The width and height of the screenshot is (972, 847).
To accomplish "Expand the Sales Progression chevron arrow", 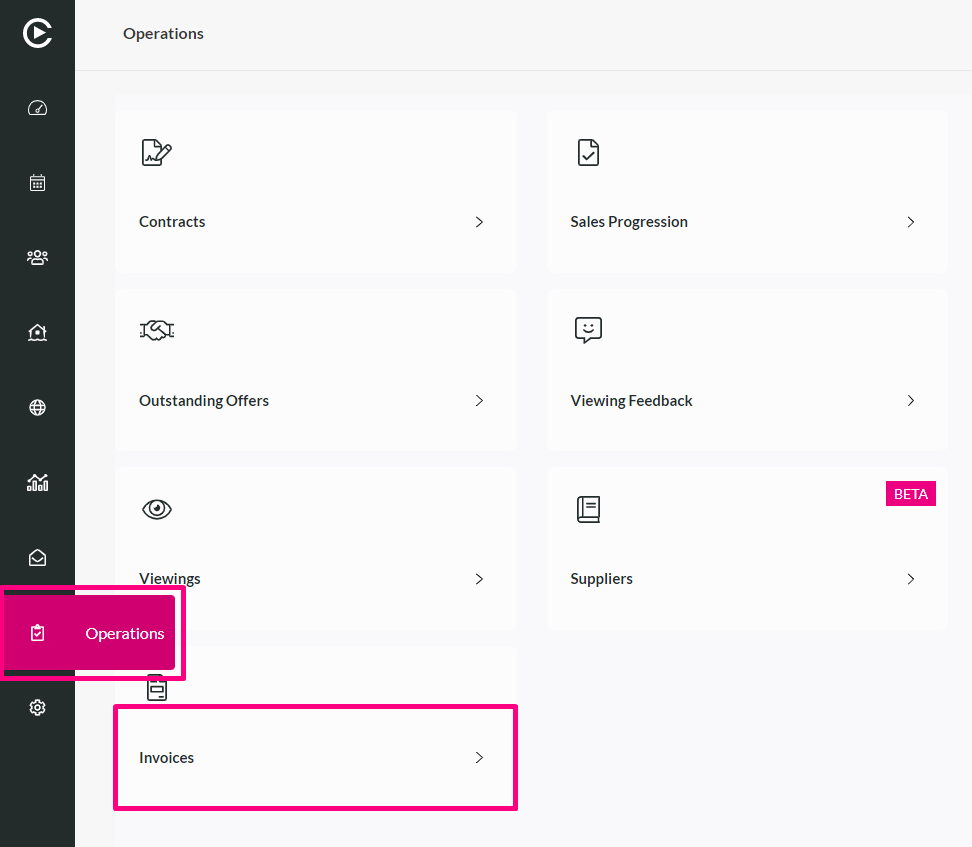I will pos(910,222).
